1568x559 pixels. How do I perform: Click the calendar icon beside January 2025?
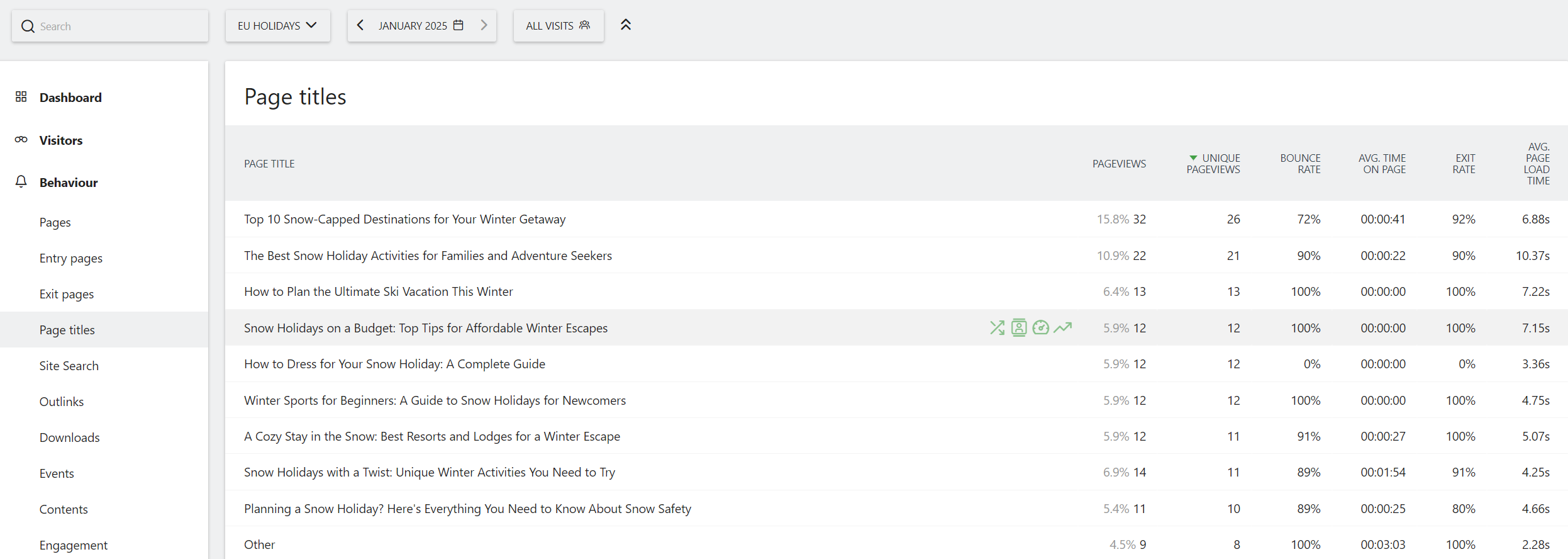(x=459, y=25)
